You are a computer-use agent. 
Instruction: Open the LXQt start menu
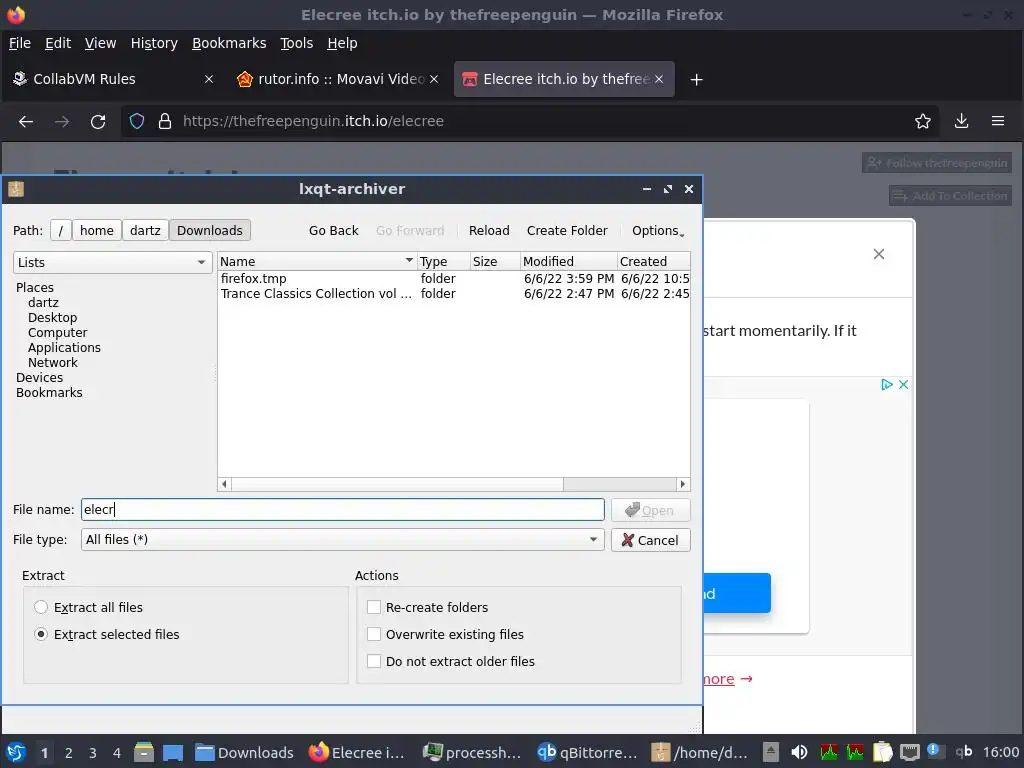click(16, 752)
